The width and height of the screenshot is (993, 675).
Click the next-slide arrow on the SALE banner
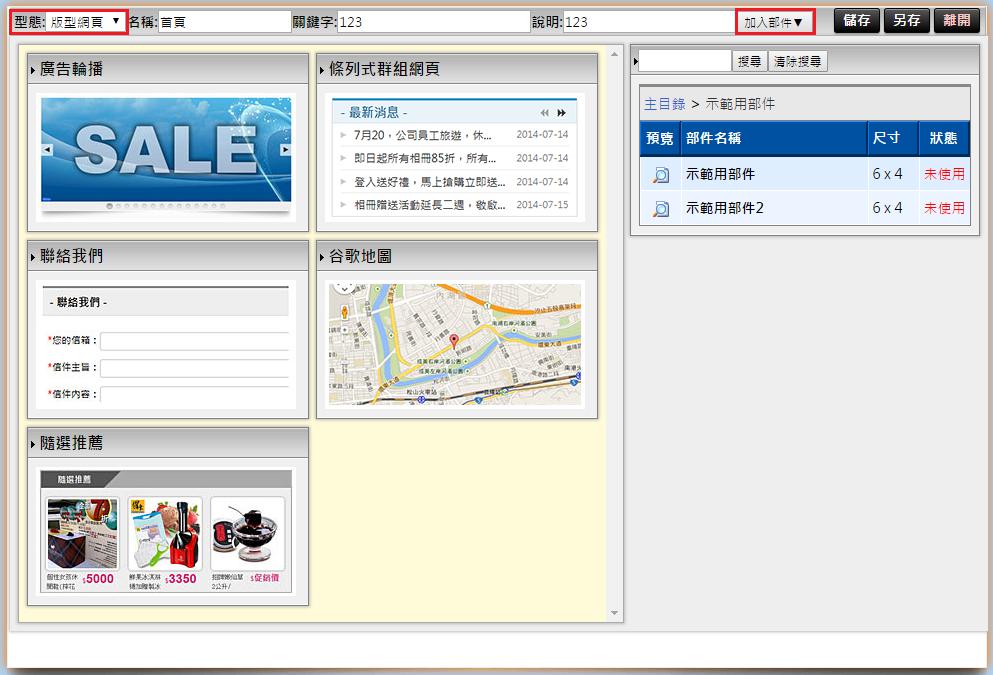pos(285,150)
